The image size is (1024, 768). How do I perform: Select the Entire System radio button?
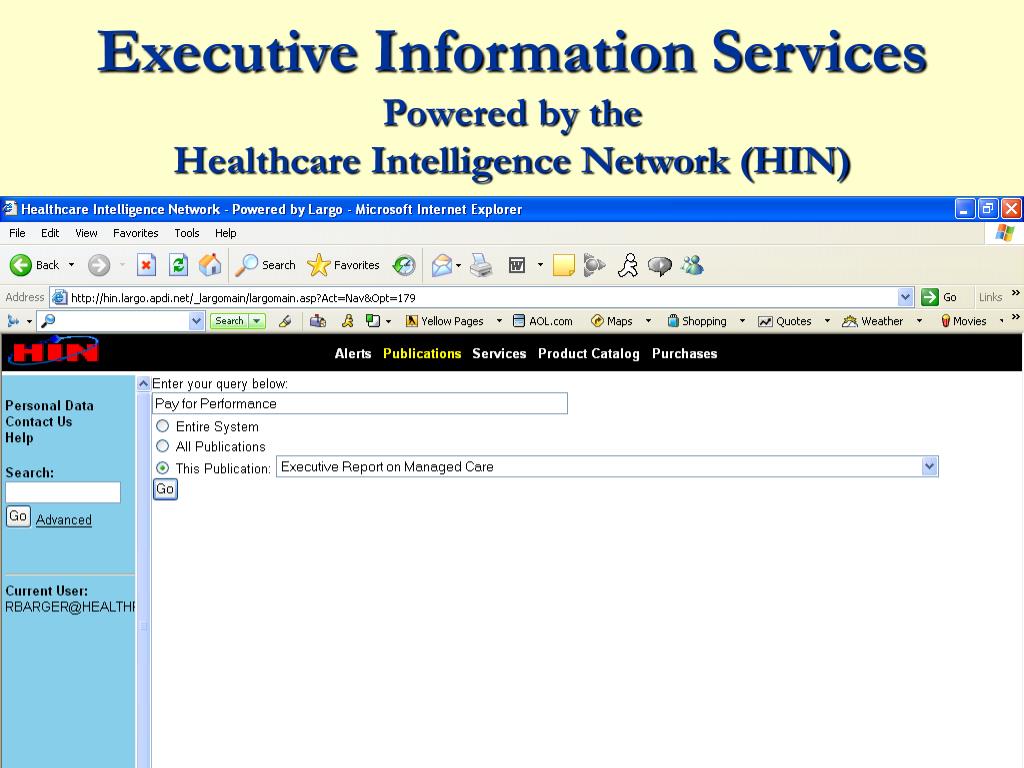163,426
